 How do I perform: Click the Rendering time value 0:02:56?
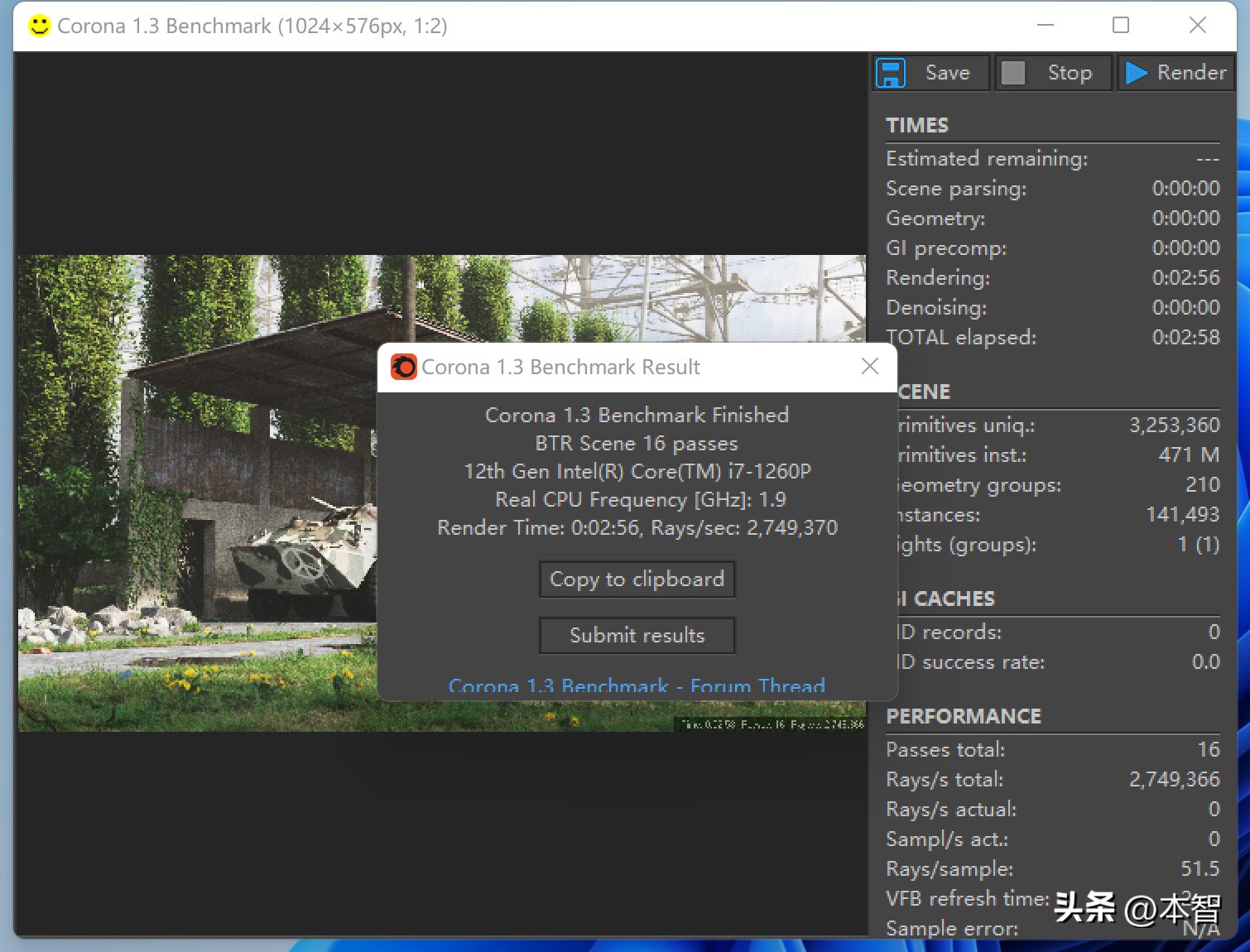point(1185,278)
